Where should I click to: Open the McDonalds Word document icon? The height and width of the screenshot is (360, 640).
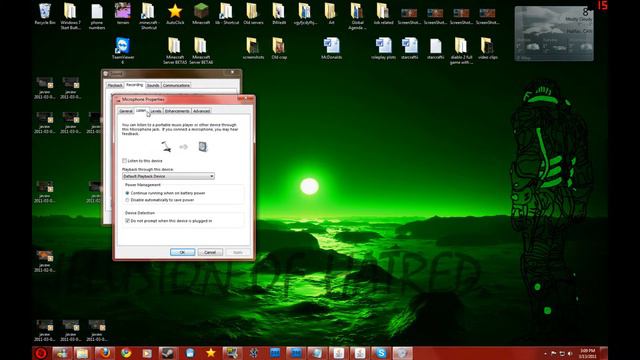click(x=331, y=48)
